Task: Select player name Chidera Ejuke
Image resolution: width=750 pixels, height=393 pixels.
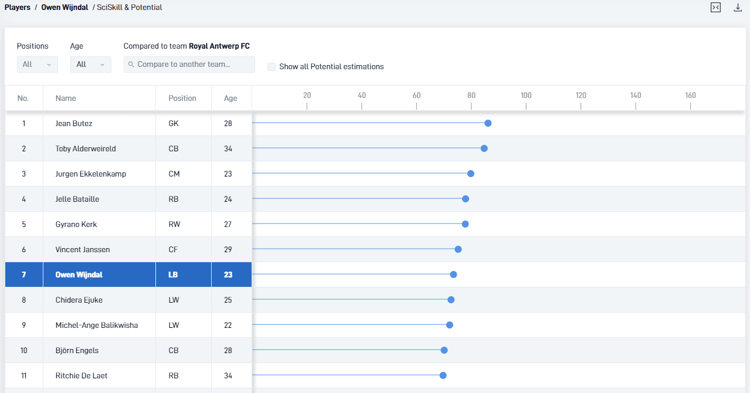Action: (79, 300)
